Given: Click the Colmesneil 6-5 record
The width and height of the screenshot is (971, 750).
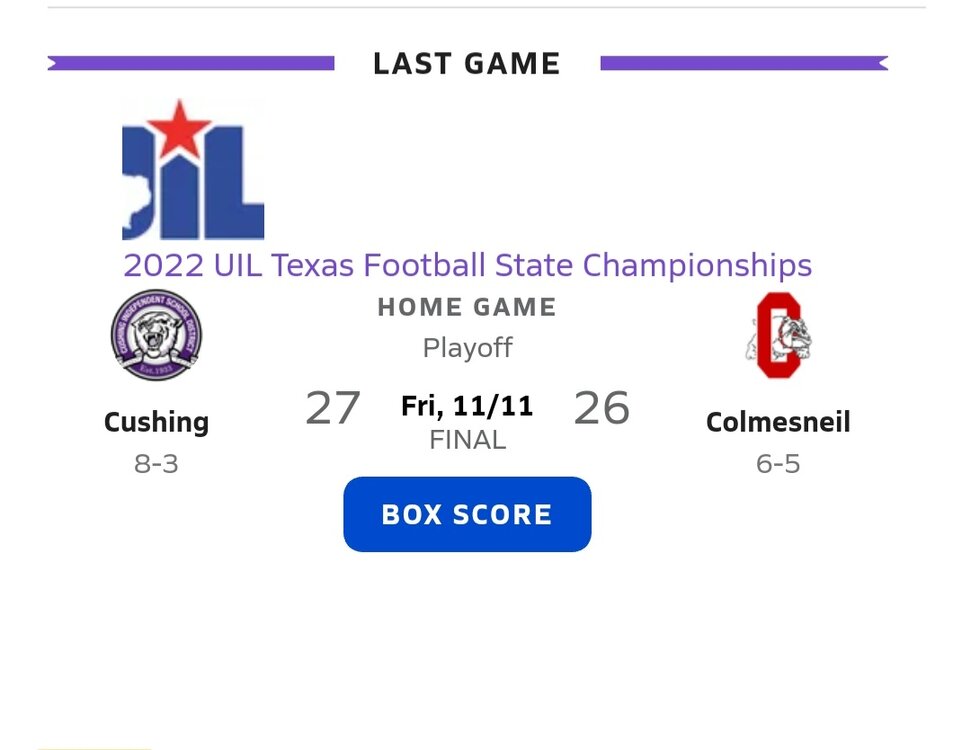Looking at the screenshot, I should tap(780, 463).
